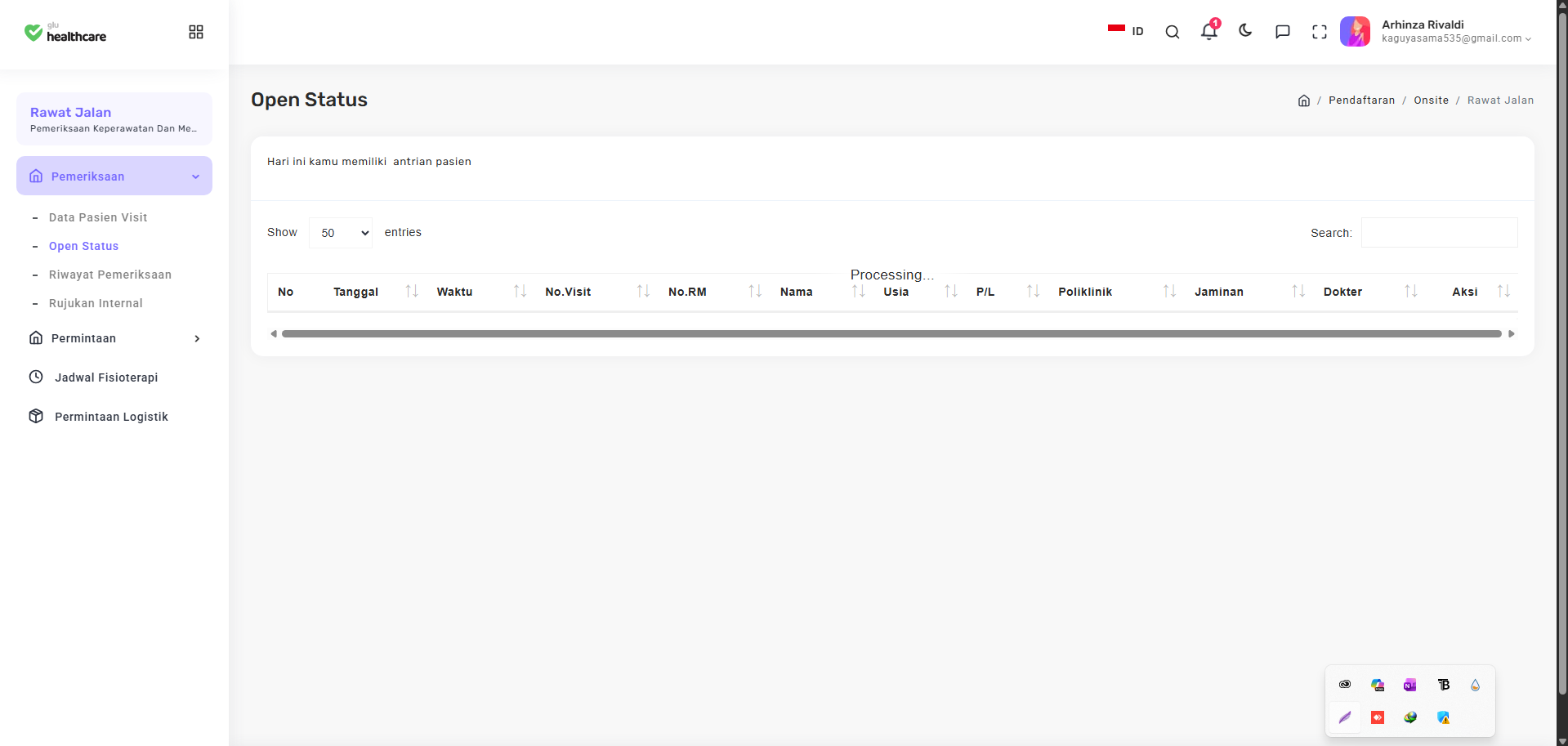This screenshot has height=746, width=1568.
Task: Open the account dropdown next to email
Action: (x=1528, y=38)
